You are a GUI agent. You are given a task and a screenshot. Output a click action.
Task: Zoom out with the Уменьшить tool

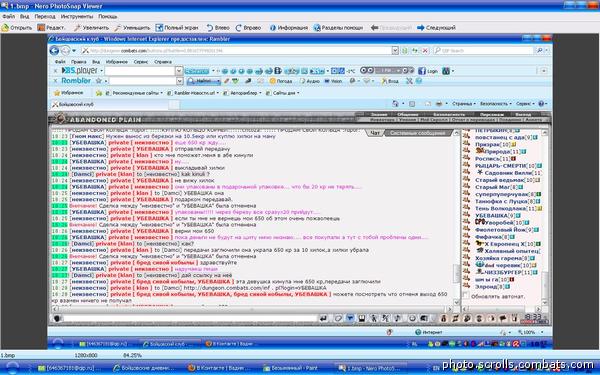pyautogui.click(x=132, y=28)
